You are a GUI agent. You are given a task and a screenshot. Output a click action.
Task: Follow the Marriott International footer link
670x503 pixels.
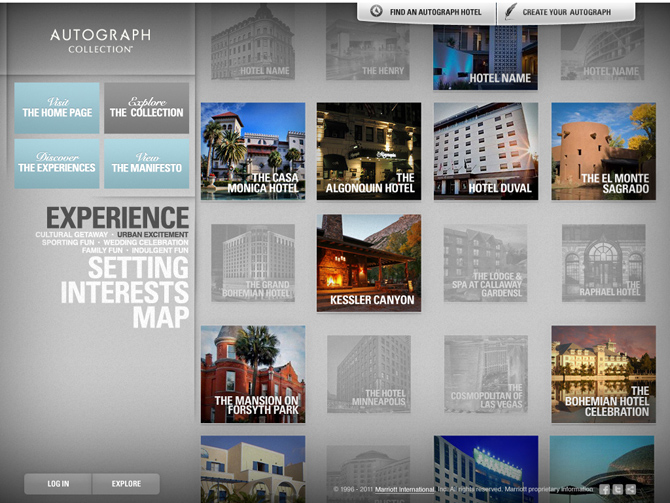point(404,489)
